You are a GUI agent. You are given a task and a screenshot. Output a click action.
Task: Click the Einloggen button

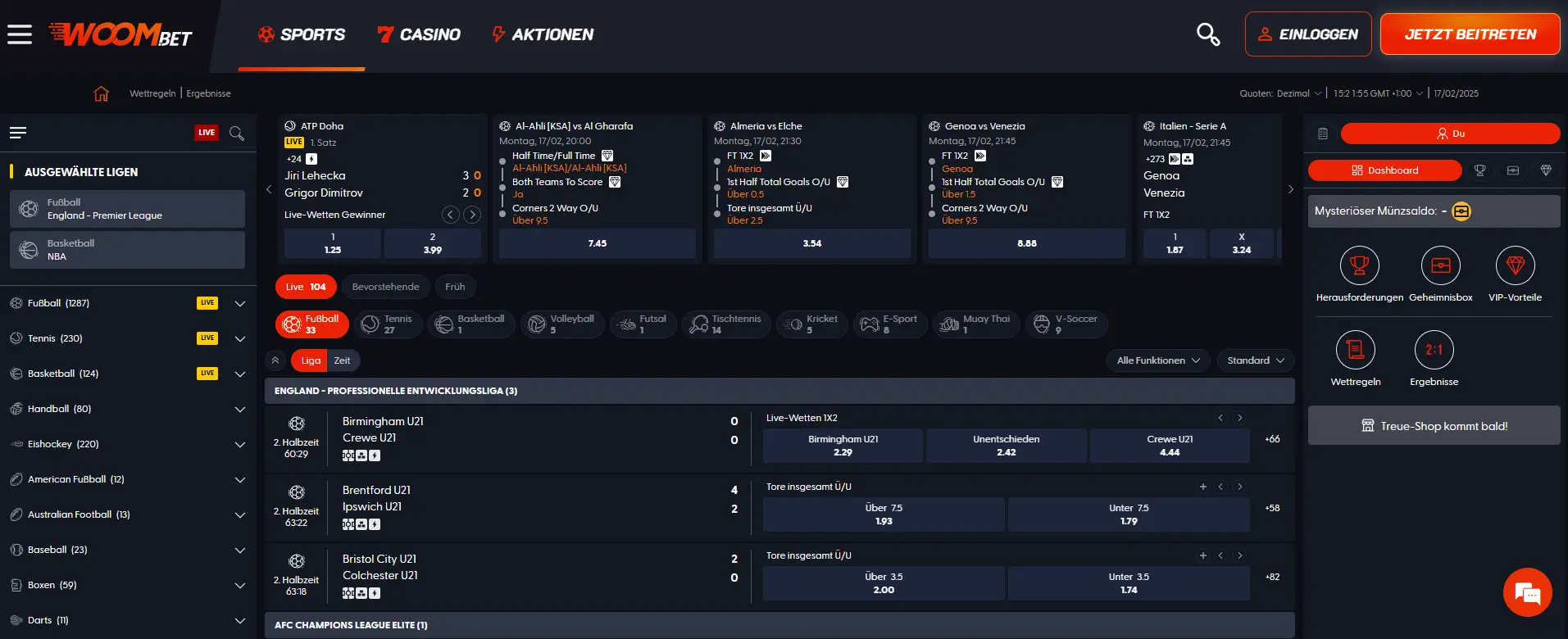pyautogui.click(x=1308, y=34)
